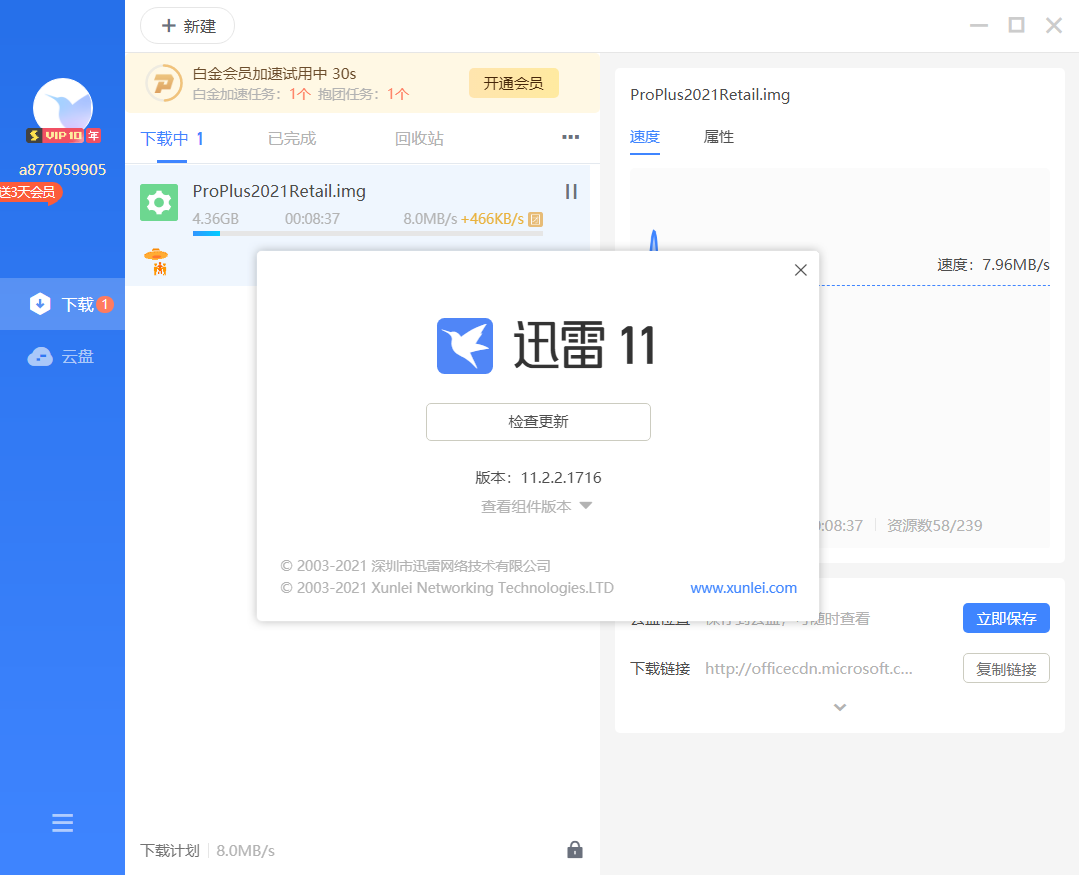Open the 云盘 cloud drive section
Image resolution: width=1079 pixels, height=875 pixels.
[x=63, y=356]
